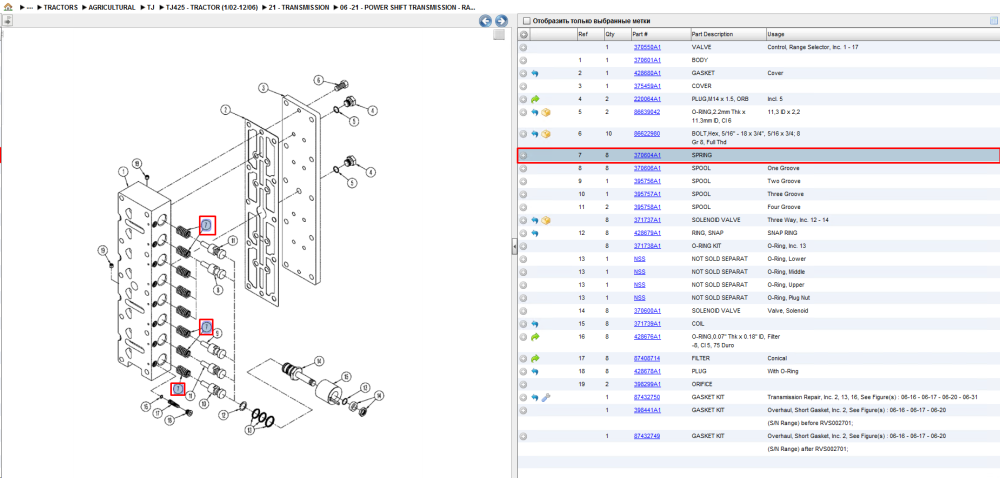Add SPRING row using its circle icon
Viewport: 1000px width, 478px height.
click(524, 156)
